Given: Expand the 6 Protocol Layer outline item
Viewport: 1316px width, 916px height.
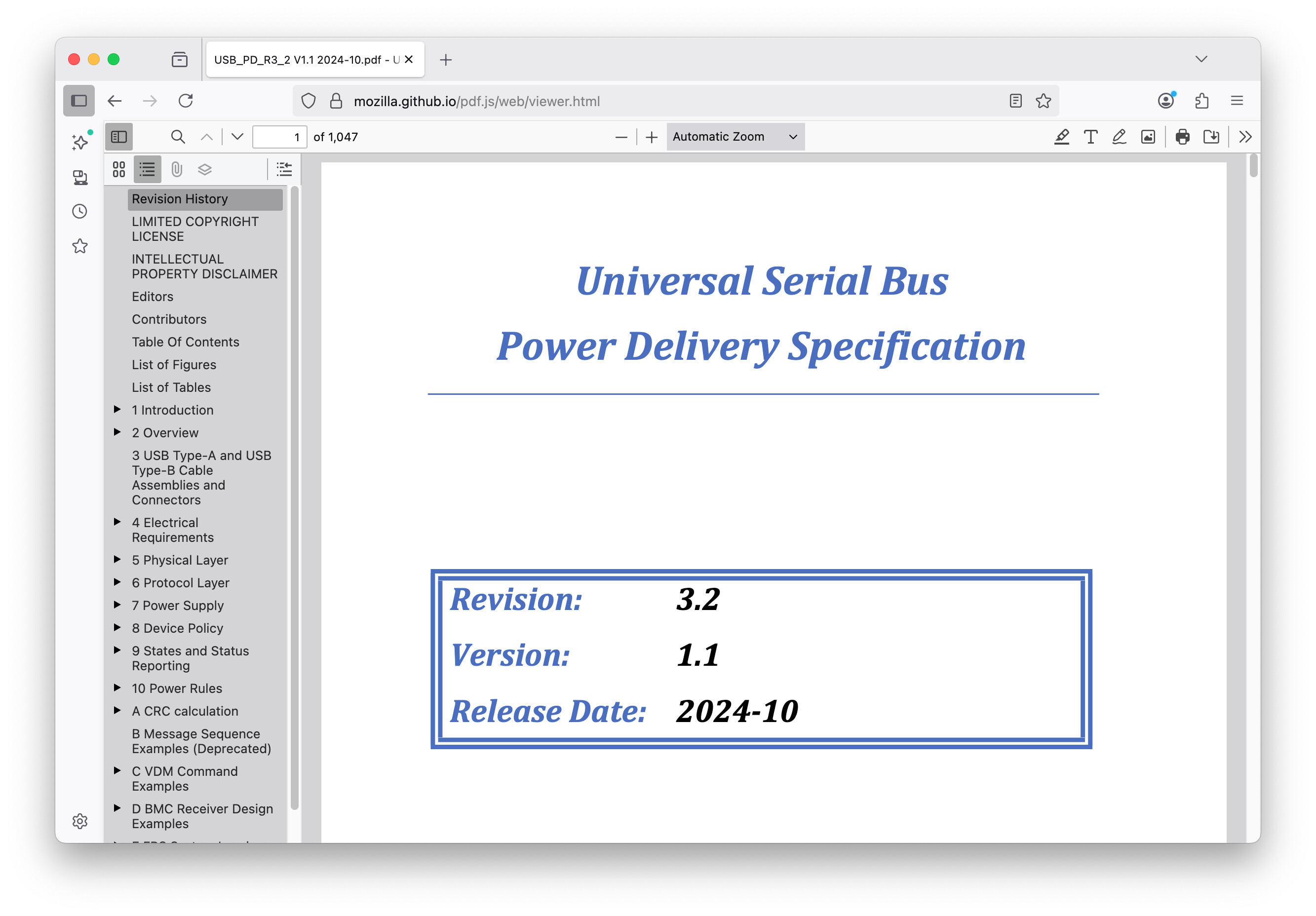Looking at the screenshot, I should 117,582.
